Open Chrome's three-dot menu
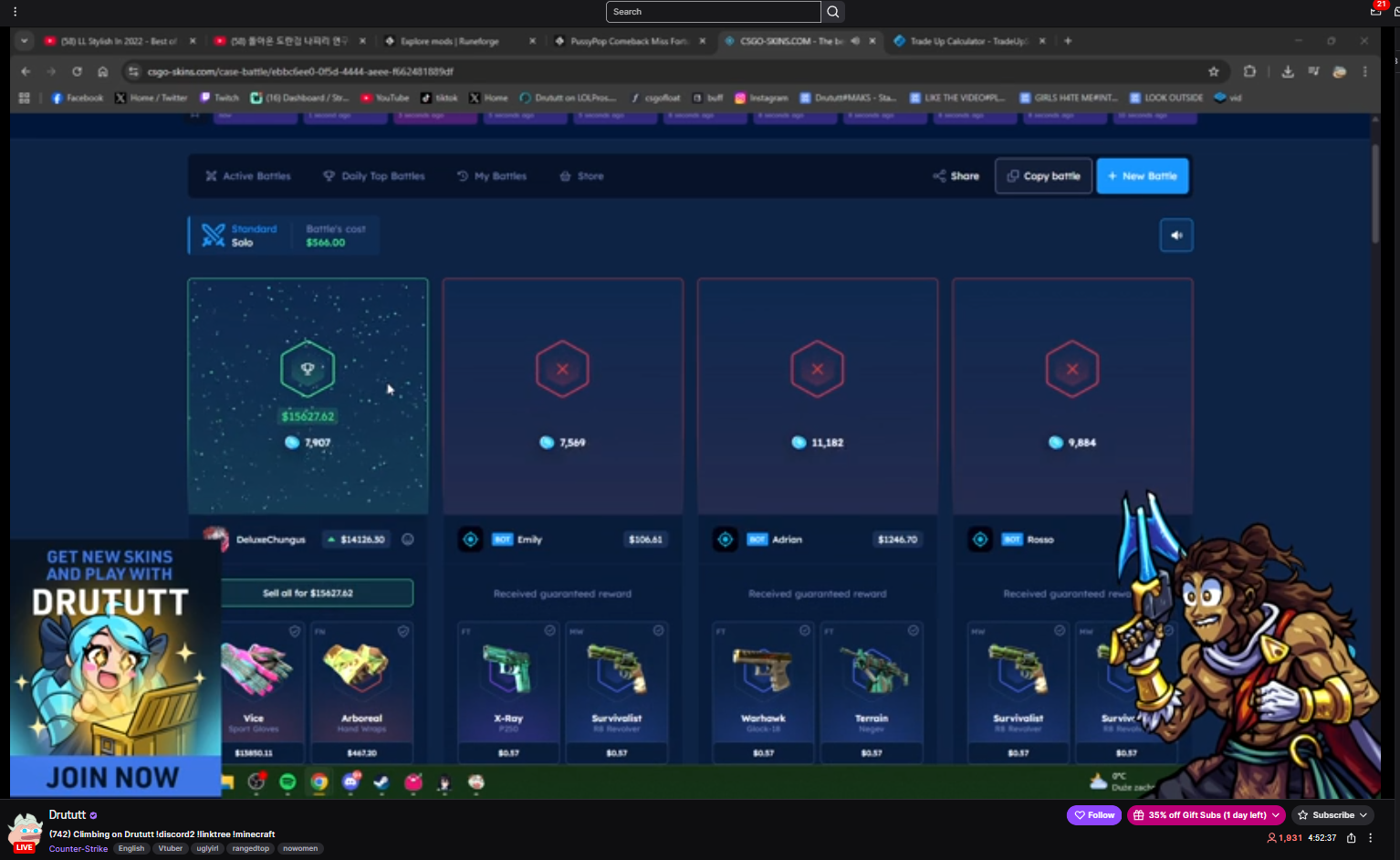 click(1365, 71)
